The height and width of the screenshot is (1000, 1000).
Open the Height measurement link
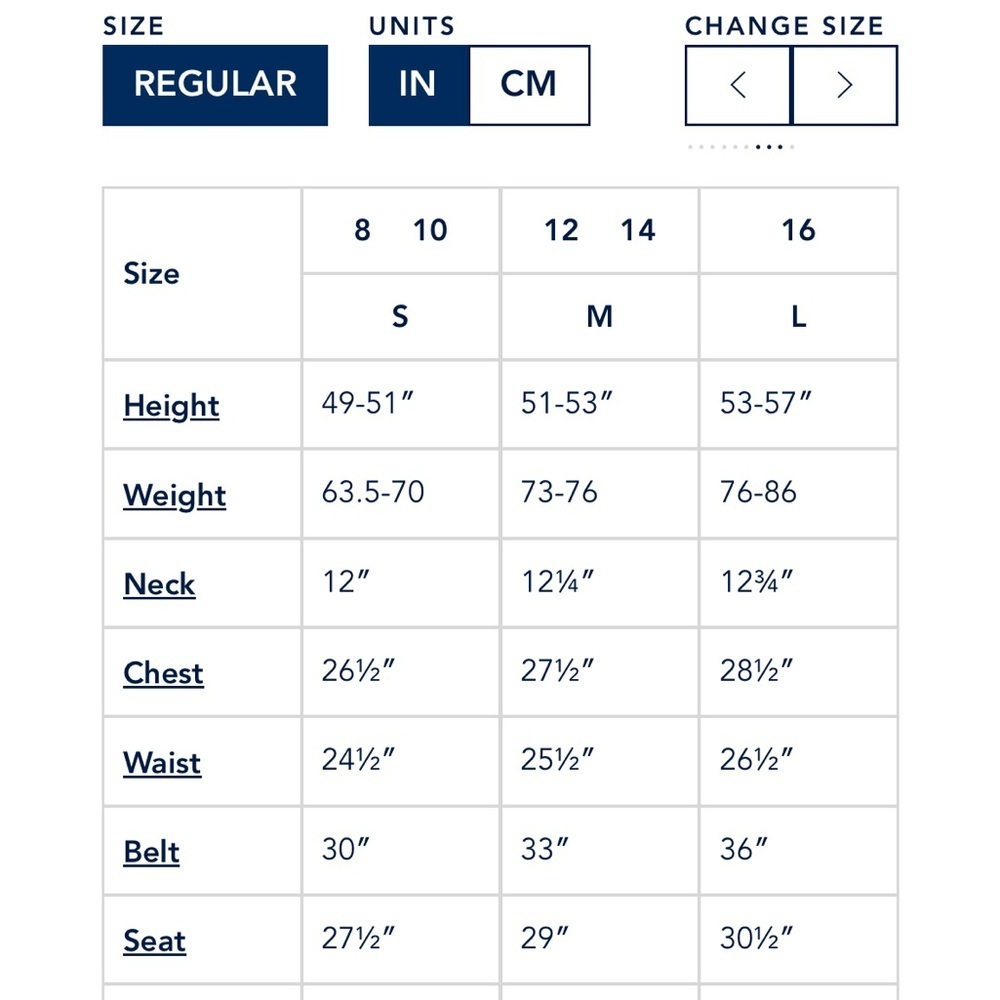(x=171, y=406)
